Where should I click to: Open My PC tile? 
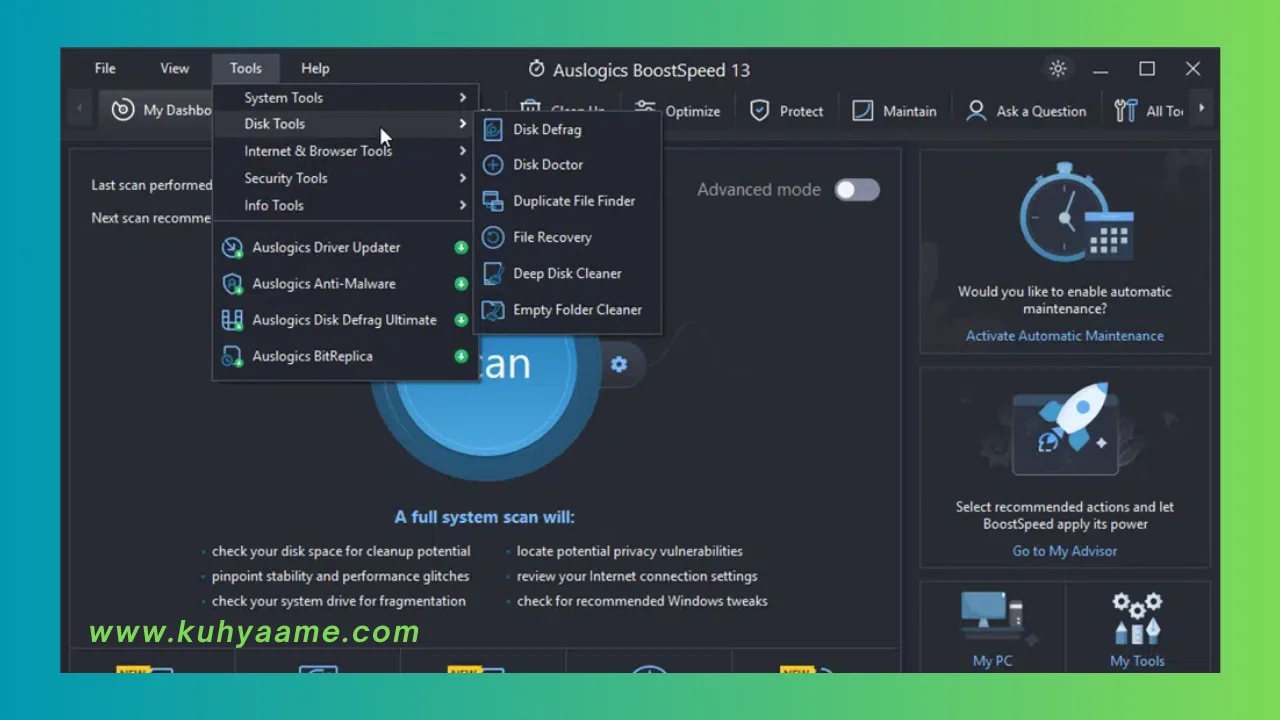(993, 627)
